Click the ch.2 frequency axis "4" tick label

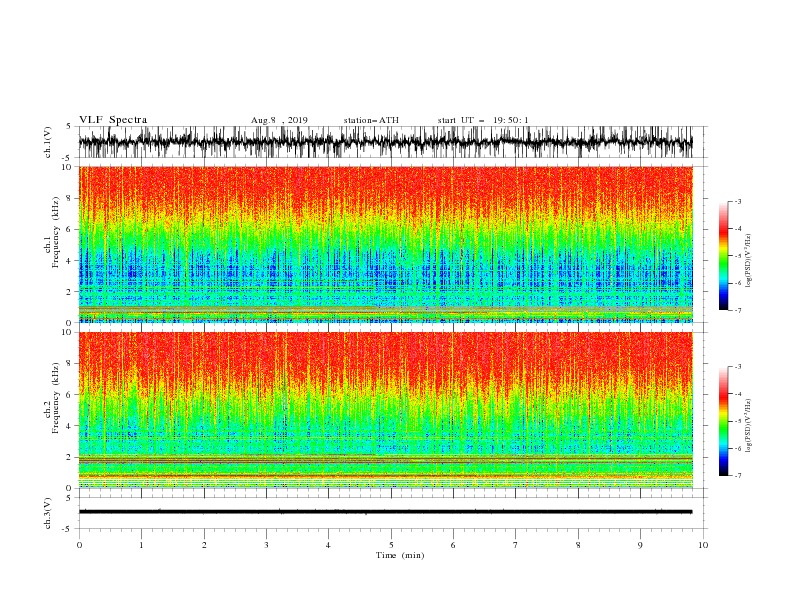70,426
